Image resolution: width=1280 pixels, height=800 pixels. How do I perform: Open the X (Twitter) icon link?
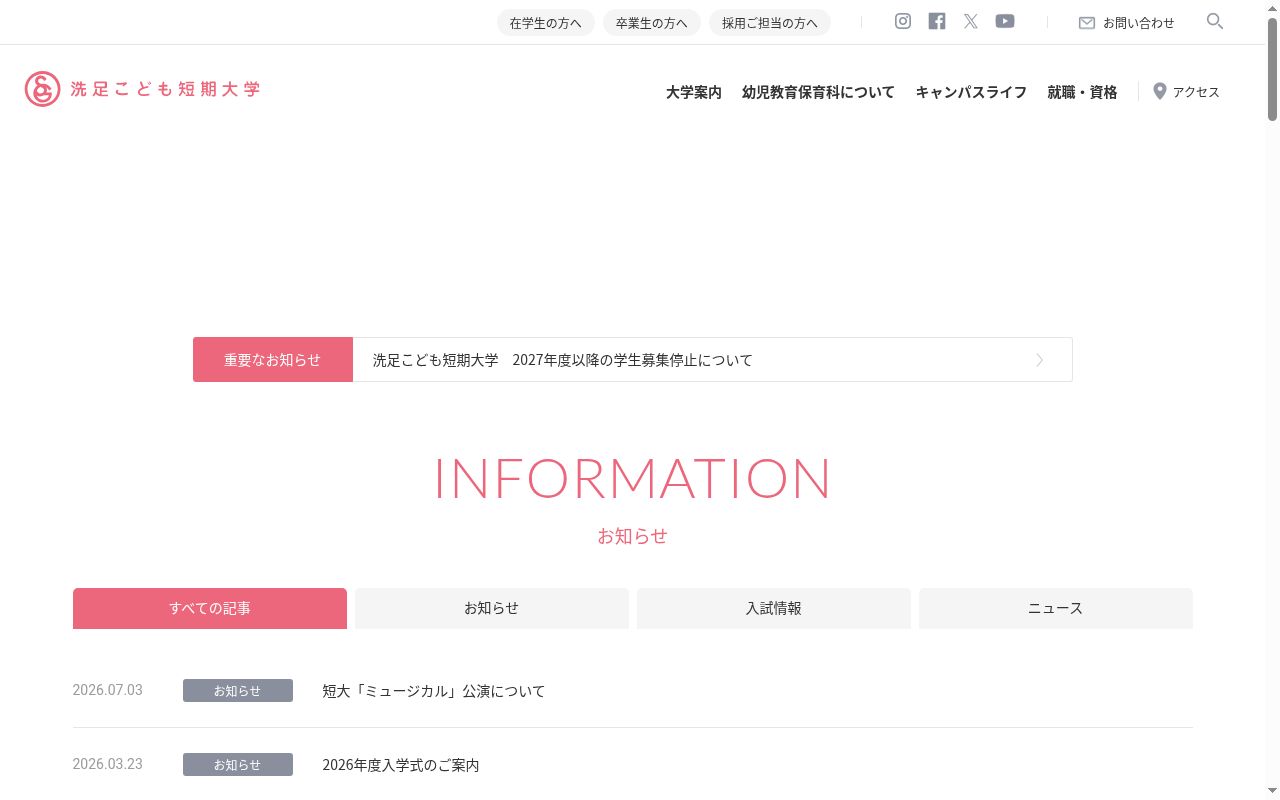pyautogui.click(x=971, y=21)
